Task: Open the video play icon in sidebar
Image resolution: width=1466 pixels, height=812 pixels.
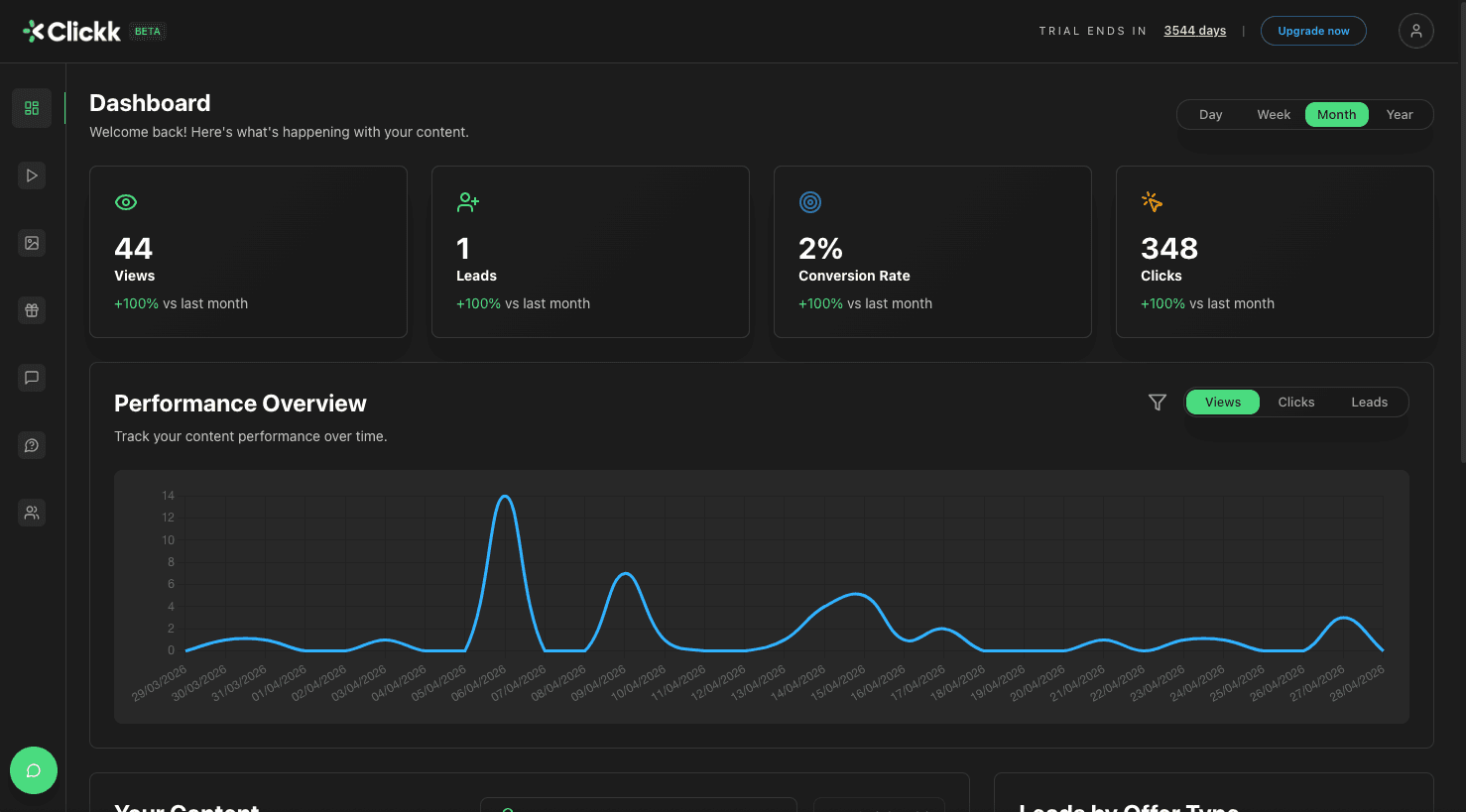Action: (x=32, y=175)
